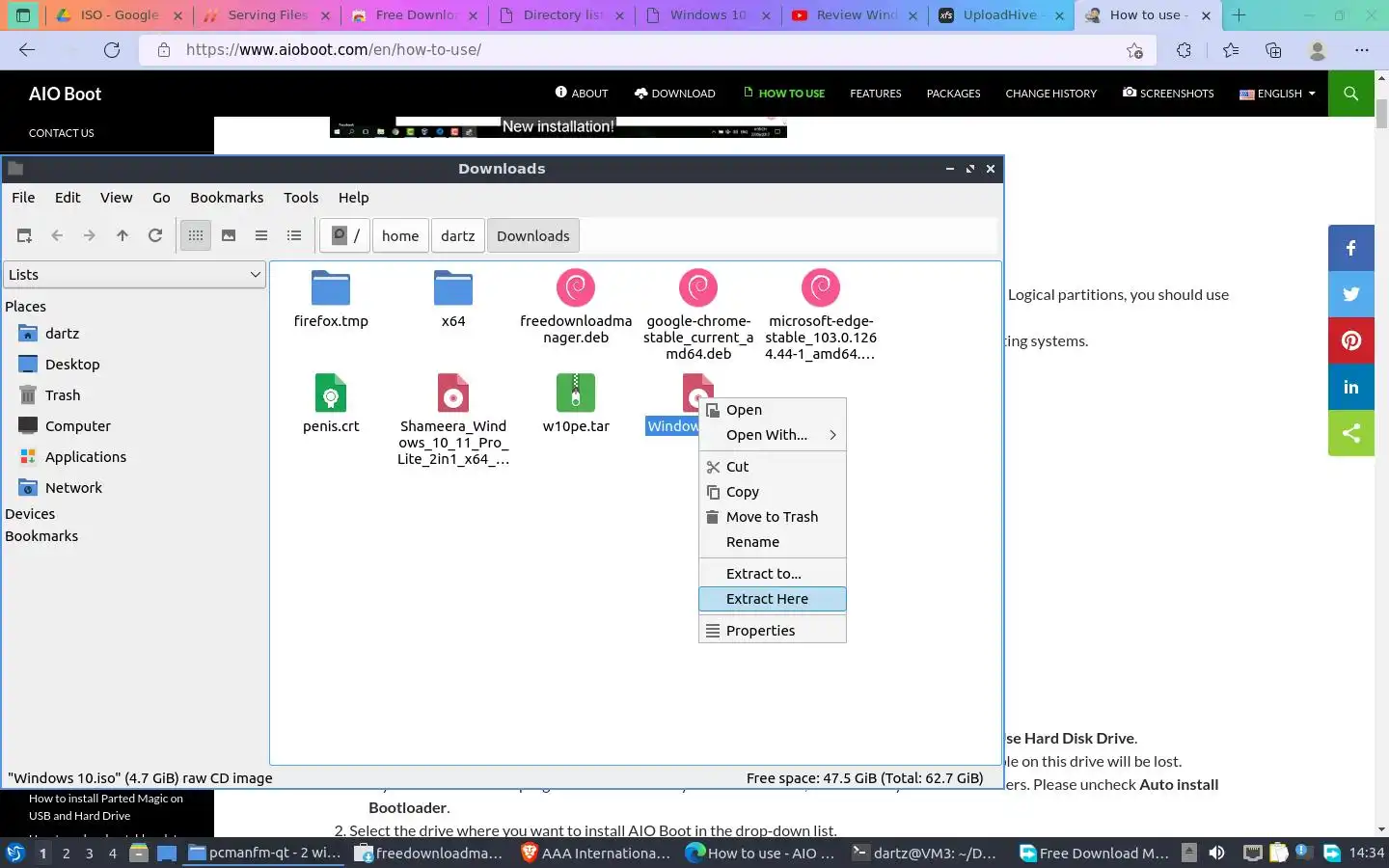Select Shameera_Windows_10_11_Pro_Lite ISO file
The height and width of the screenshot is (868, 1389).
[x=453, y=420]
